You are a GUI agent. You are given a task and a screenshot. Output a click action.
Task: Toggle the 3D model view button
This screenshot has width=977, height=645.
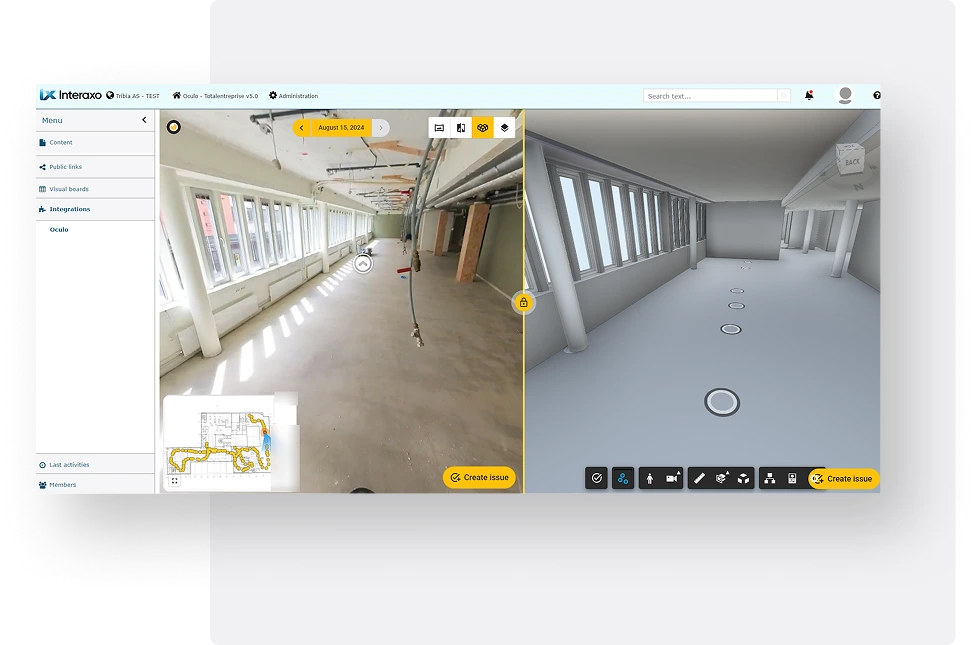[483, 128]
